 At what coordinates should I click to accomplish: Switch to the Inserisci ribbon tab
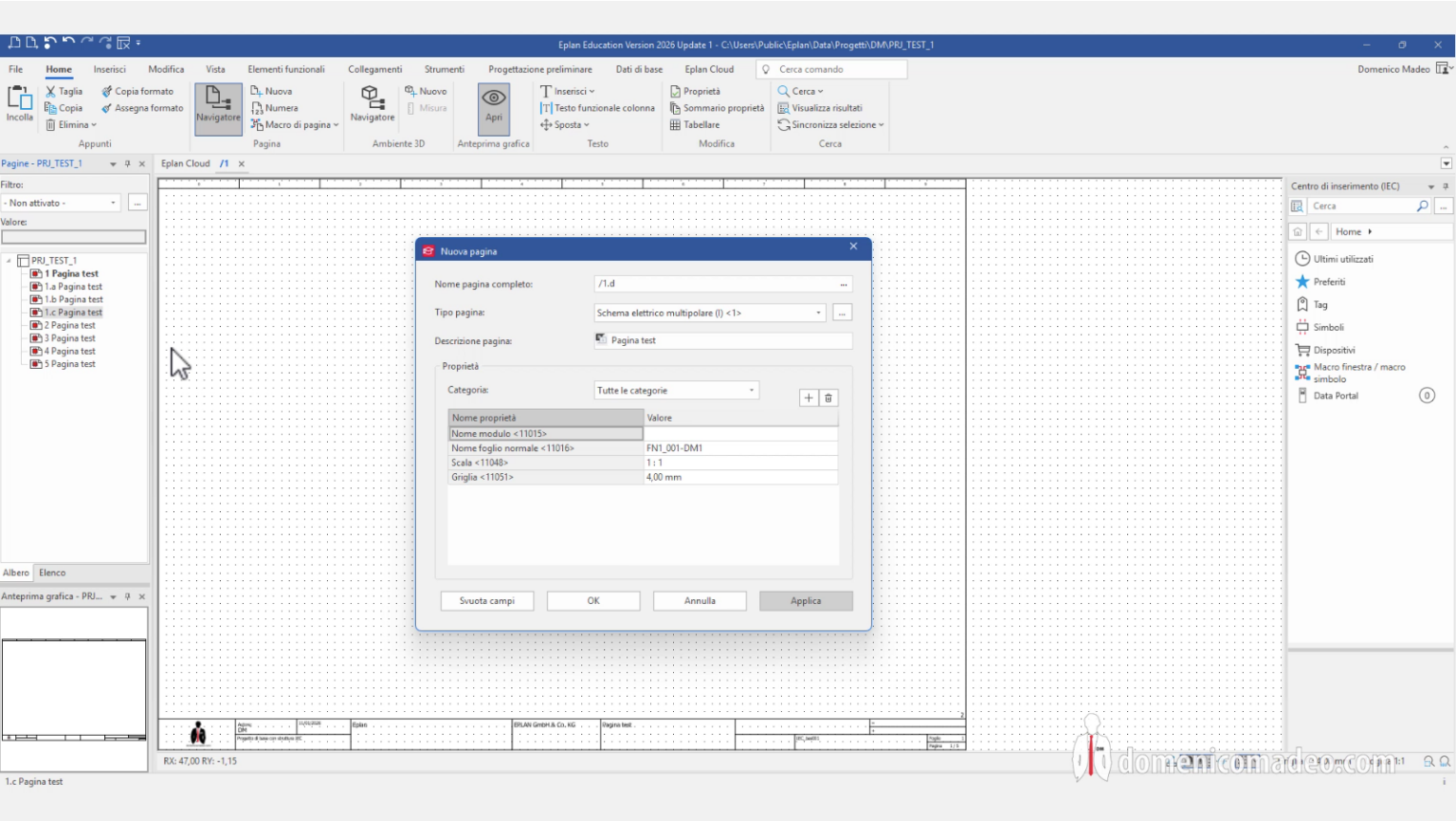[109, 68]
